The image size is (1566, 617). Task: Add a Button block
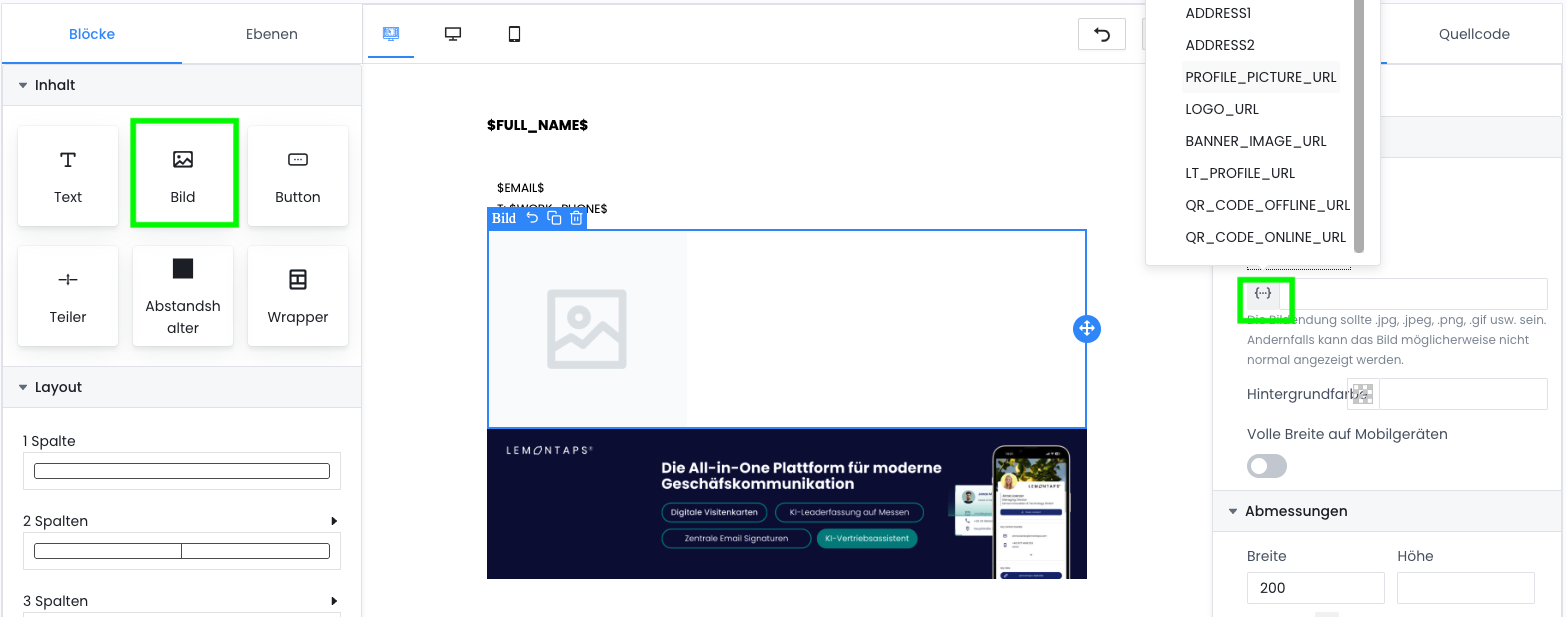pos(297,176)
